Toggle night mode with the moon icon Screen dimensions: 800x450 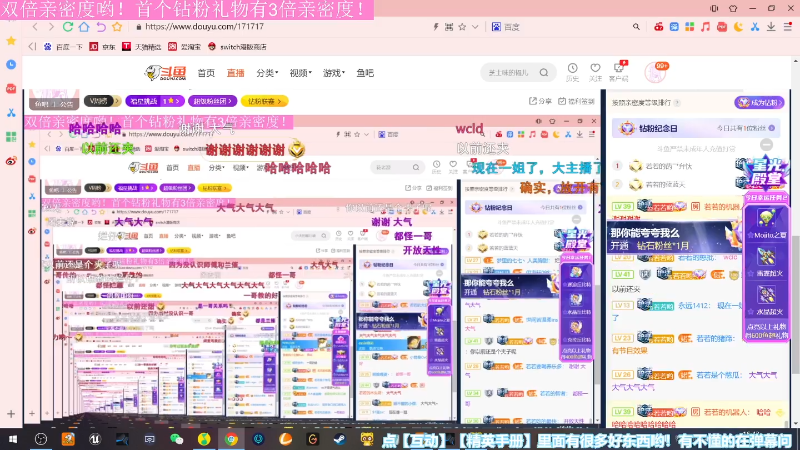click(738, 27)
